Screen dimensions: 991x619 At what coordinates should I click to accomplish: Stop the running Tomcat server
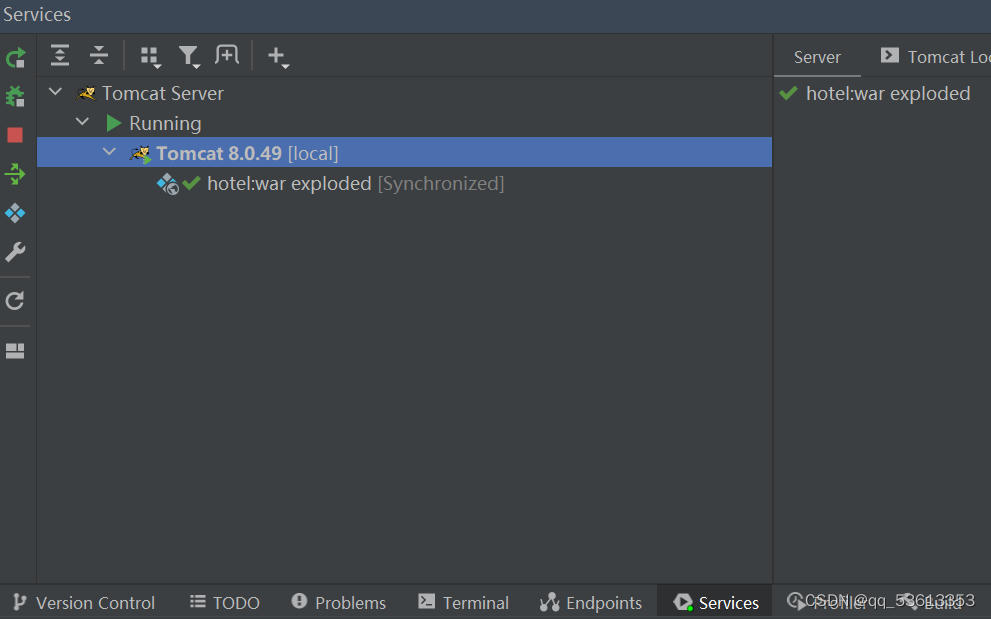point(15,135)
